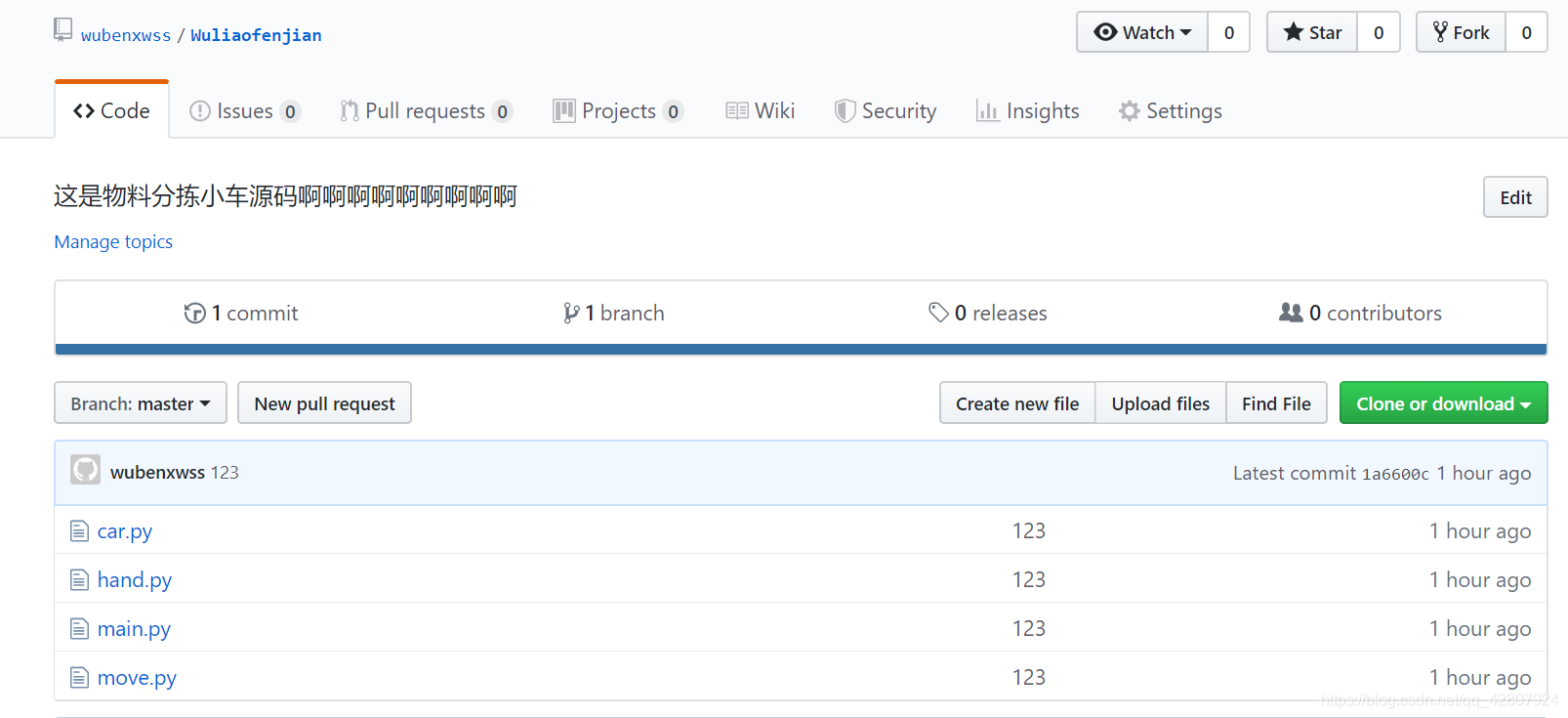Click the people icon beside contributors
Screen dimensions: 1568x718
[1291, 313]
